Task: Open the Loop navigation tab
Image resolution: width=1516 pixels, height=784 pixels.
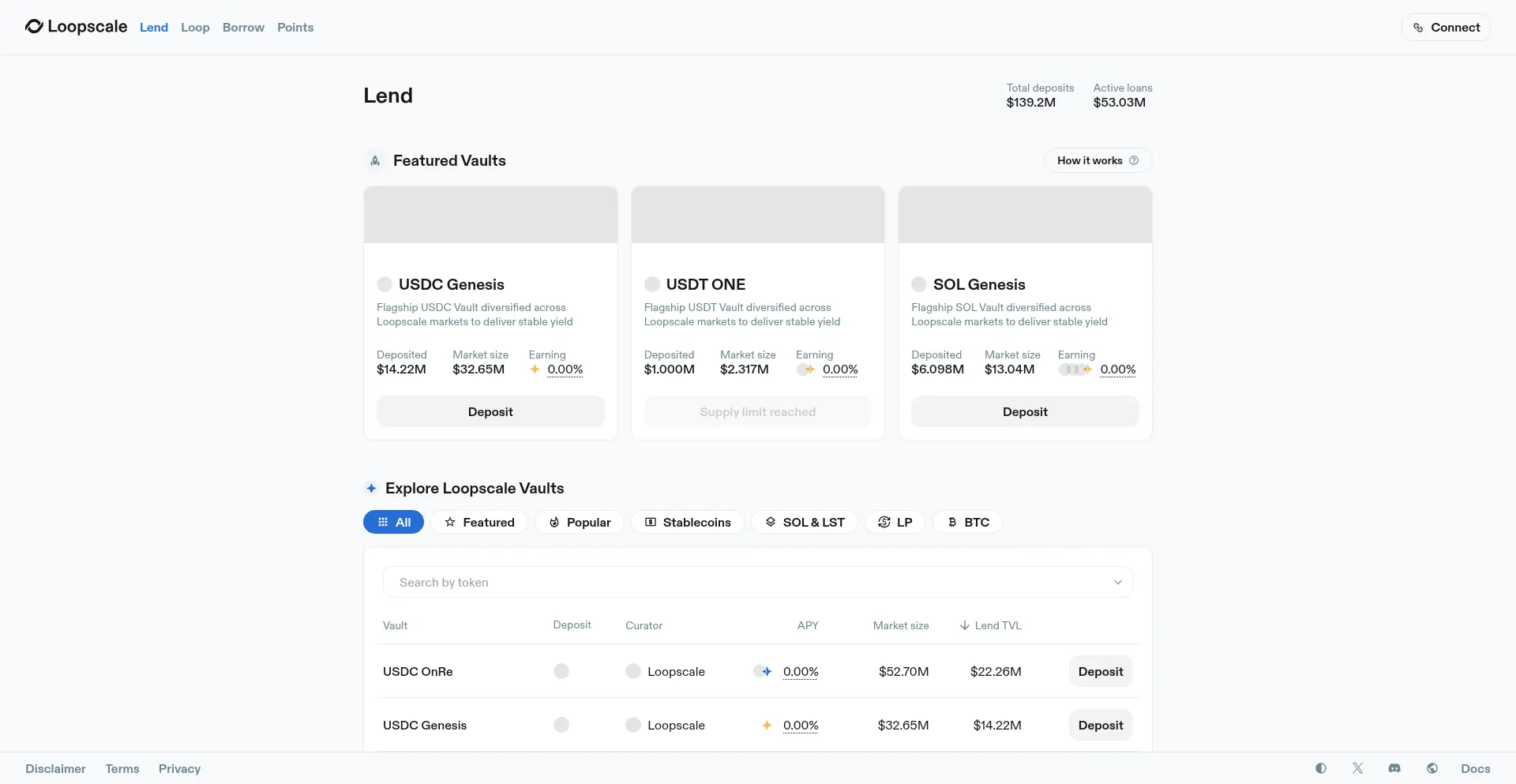Action: (x=195, y=27)
